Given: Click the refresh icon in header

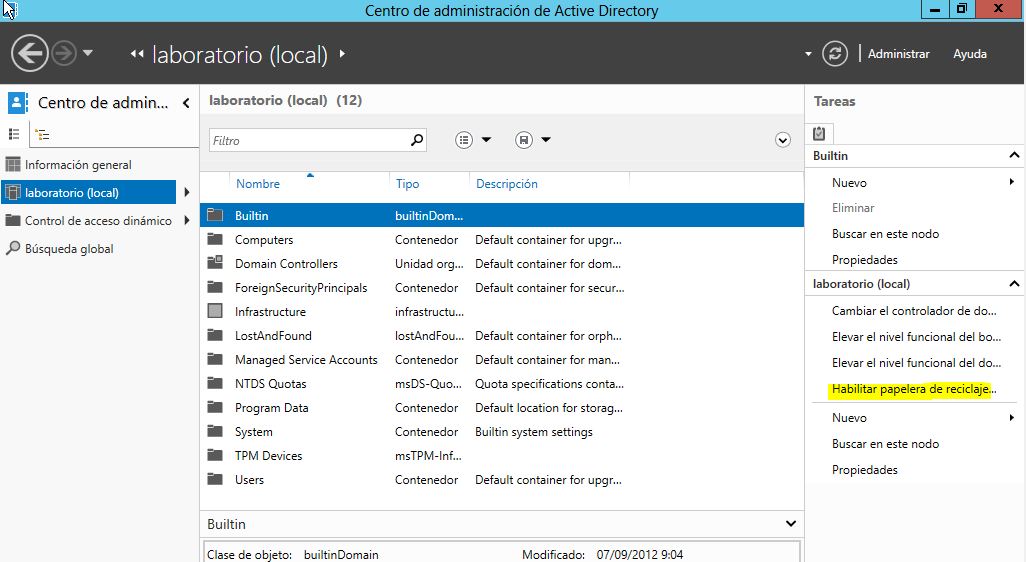Looking at the screenshot, I should click(835, 54).
